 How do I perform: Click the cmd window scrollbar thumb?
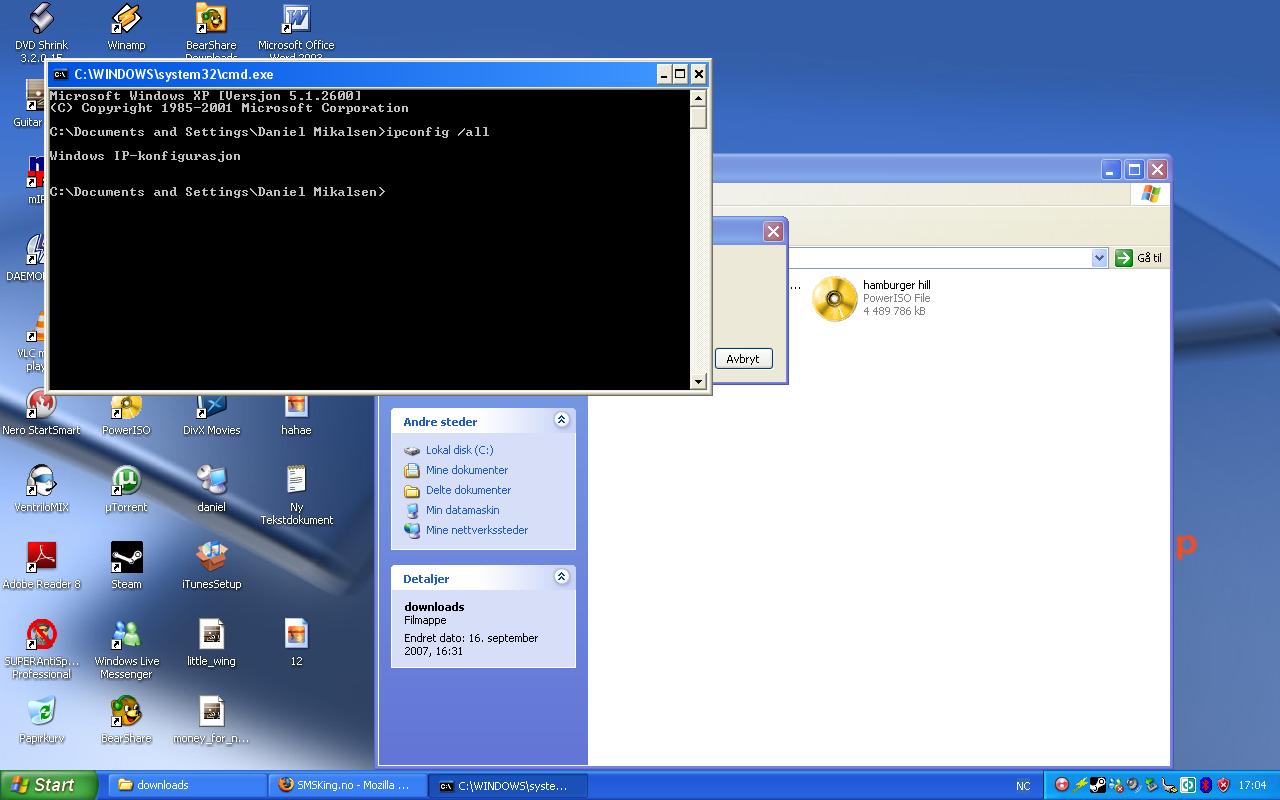click(x=698, y=117)
